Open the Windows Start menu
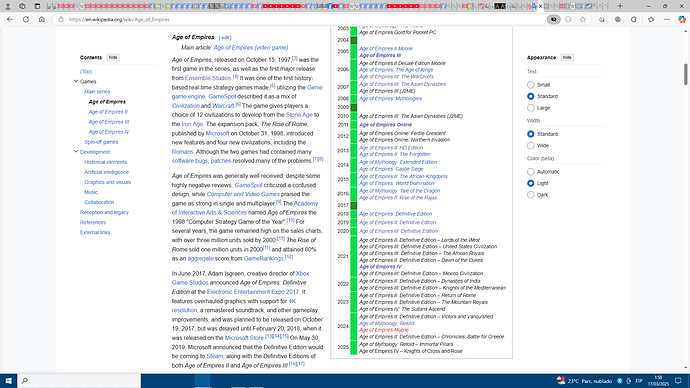This screenshot has width=690, height=388. pyautogui.click(x=8, y=381)
